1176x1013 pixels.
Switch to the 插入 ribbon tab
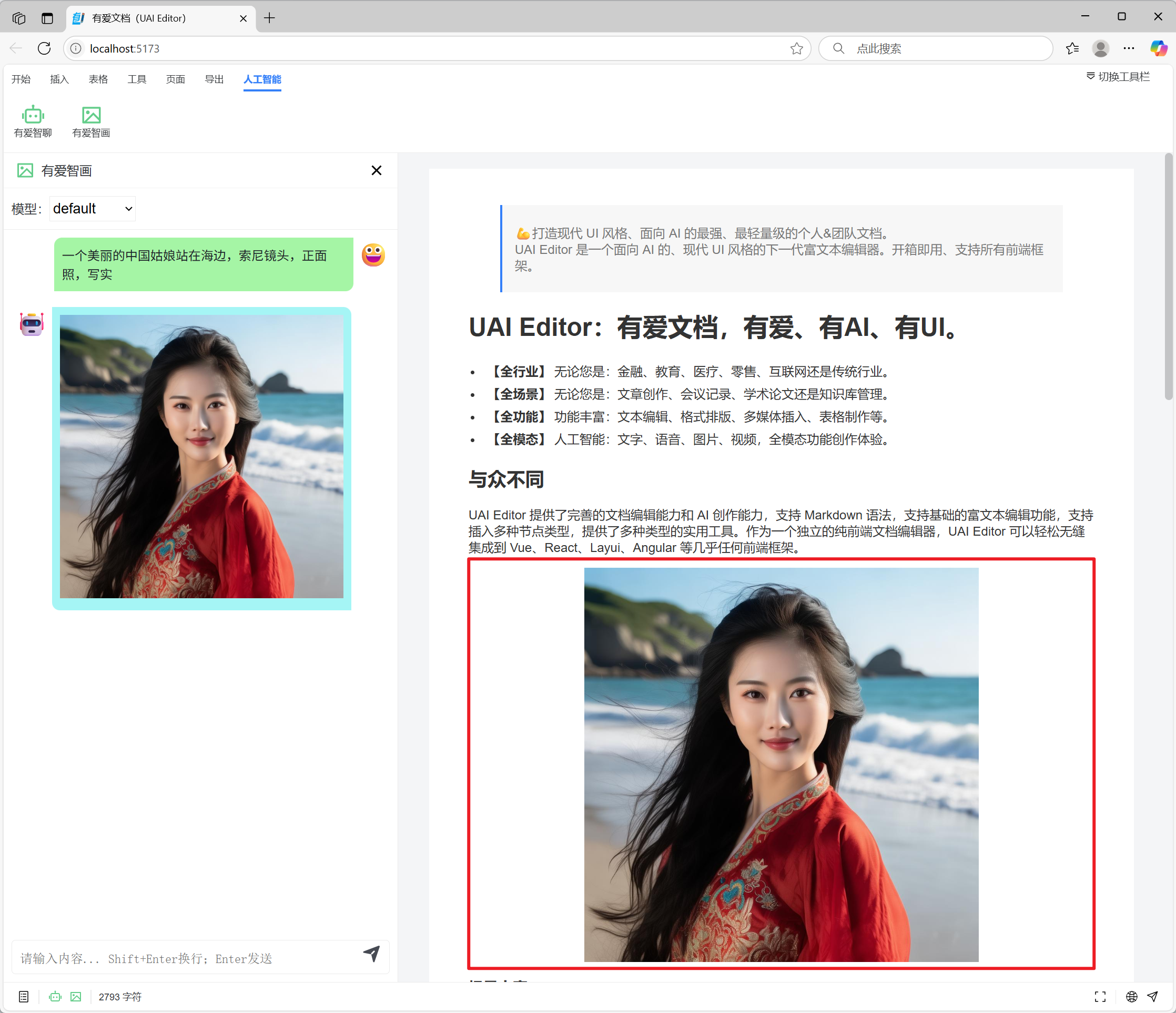[x=59, y=79]
